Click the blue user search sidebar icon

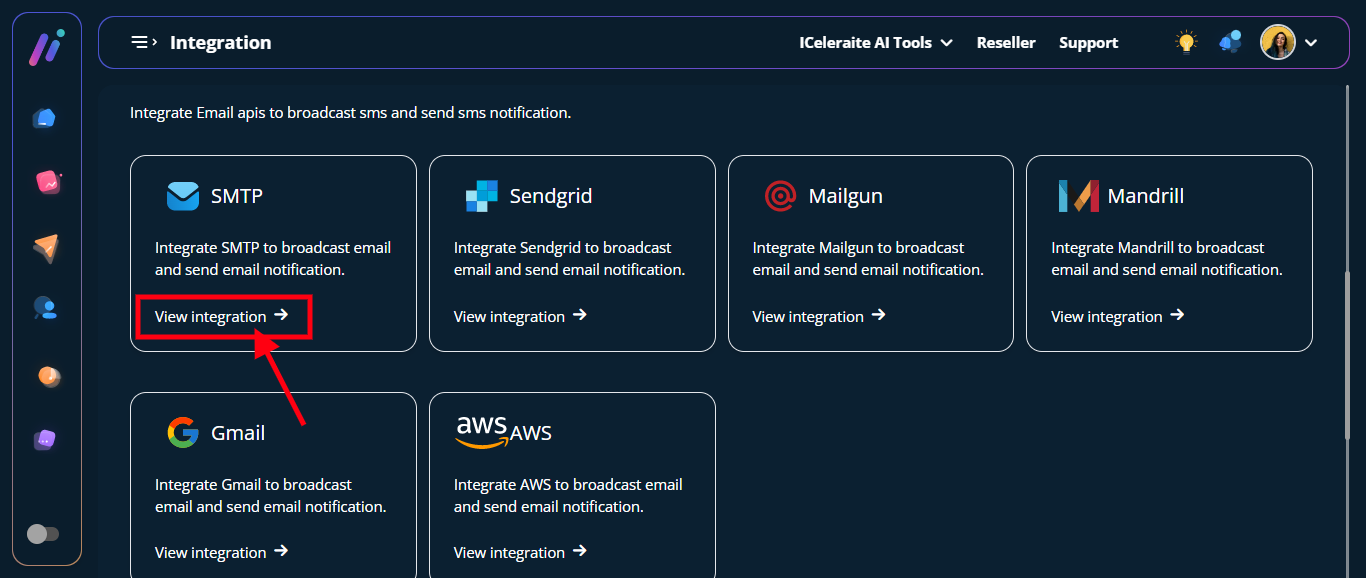[45, 309]
